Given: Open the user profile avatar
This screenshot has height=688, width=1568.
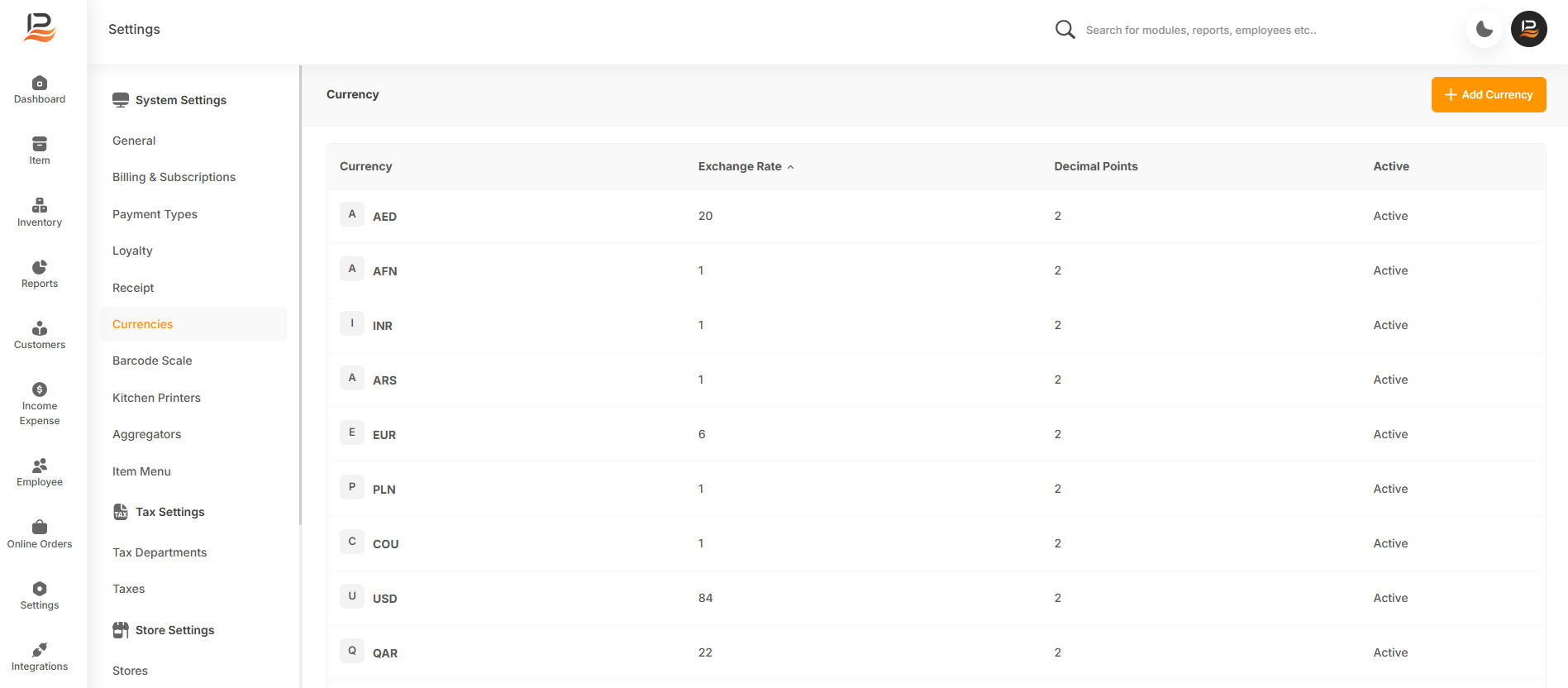Looking at the screenshot, I should click(x=1529, y=29).
